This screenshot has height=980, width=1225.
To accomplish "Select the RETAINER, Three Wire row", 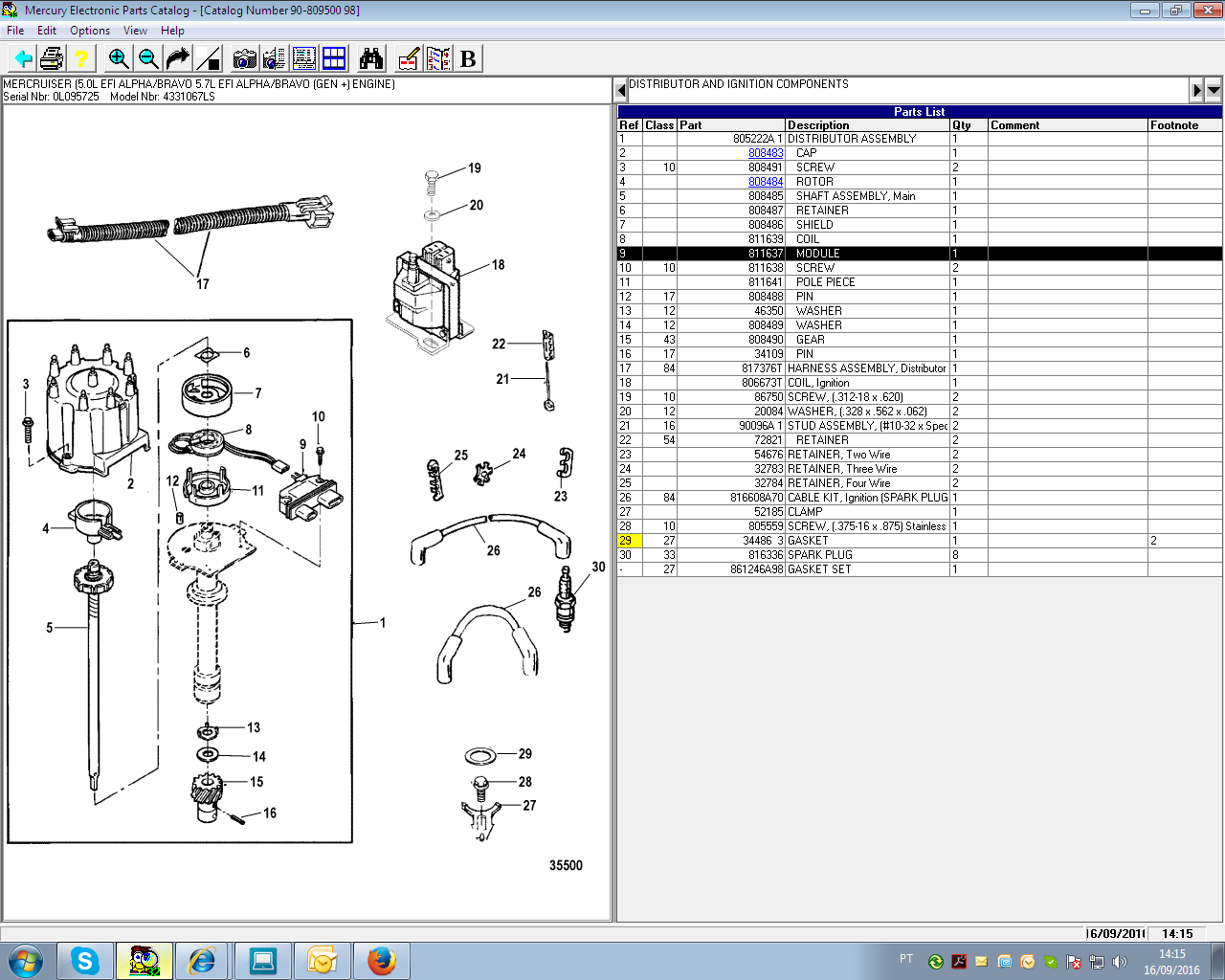I will click(x=920, y=469).
